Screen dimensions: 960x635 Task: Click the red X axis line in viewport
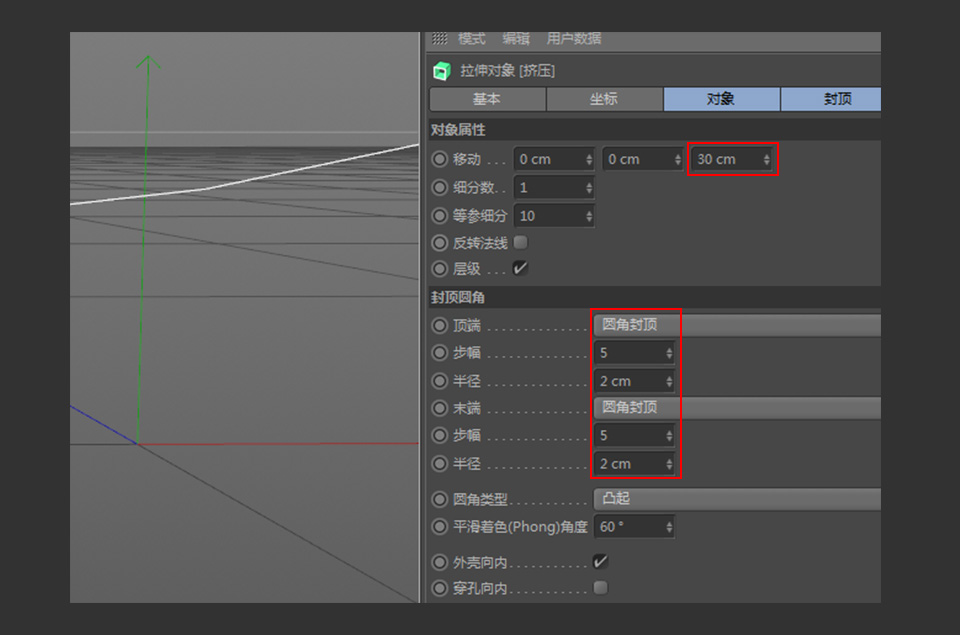(279, 443)
